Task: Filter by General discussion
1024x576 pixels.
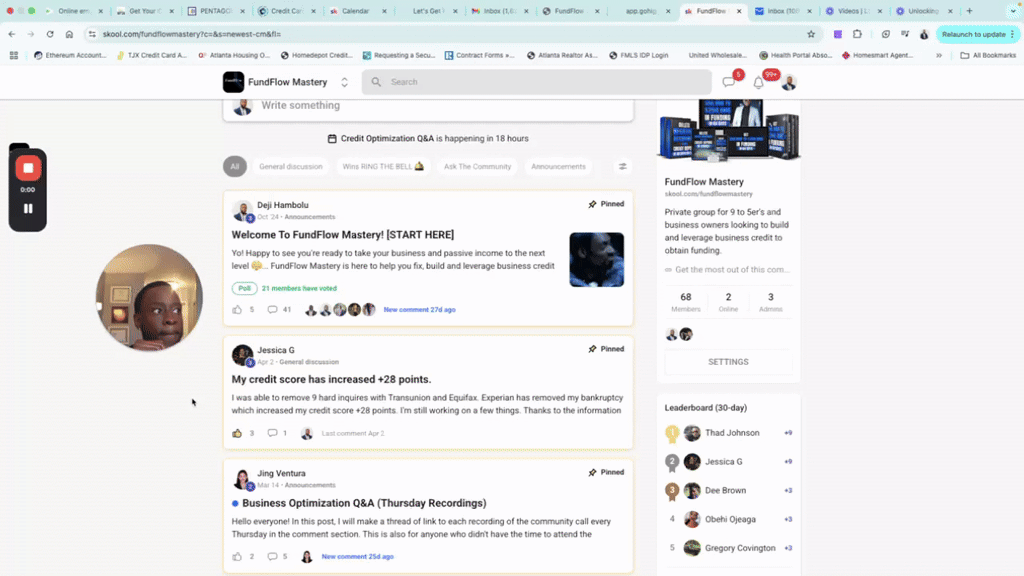Action: point(291,167)
